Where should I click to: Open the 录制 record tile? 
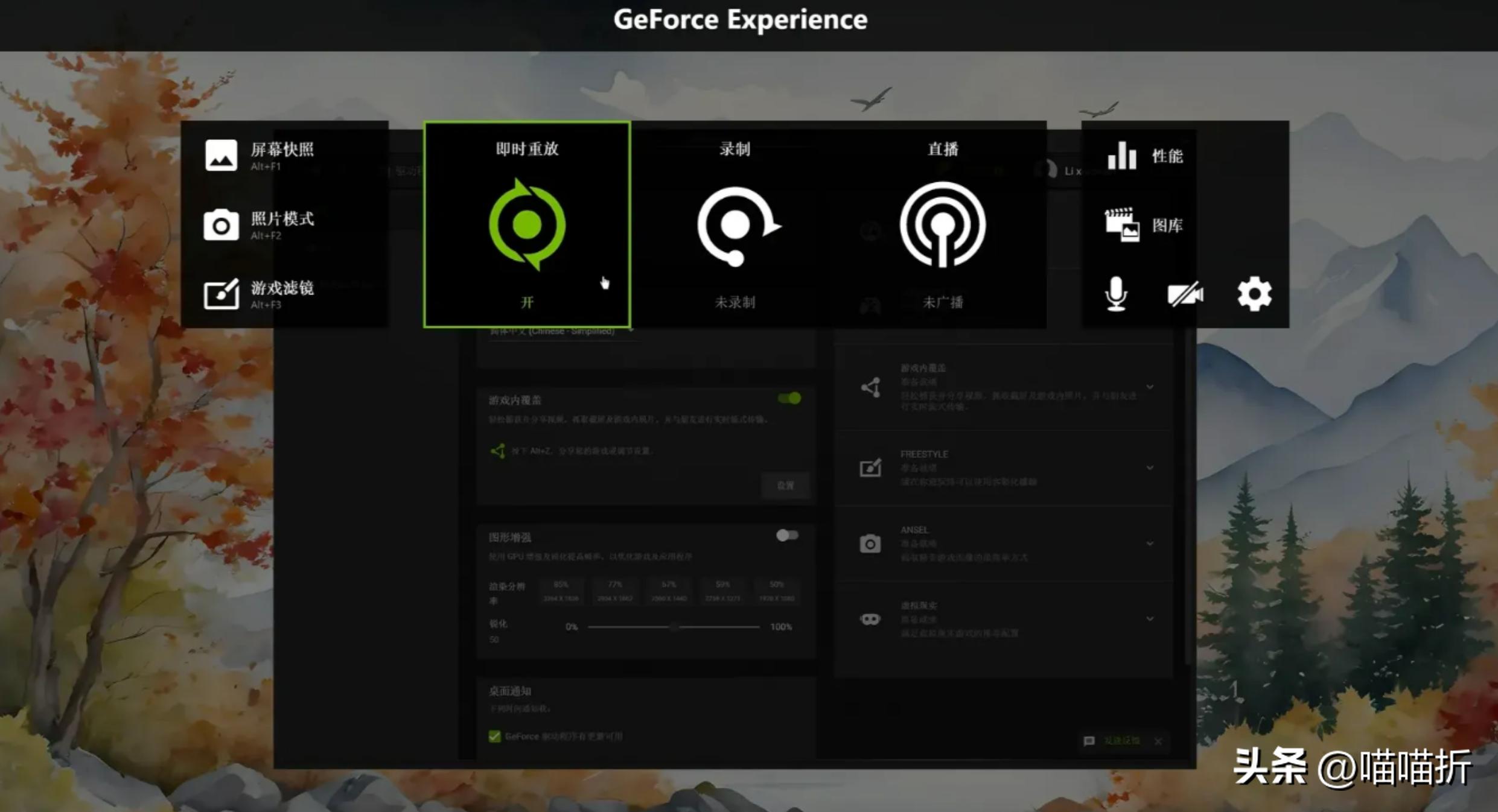tap(735, 224)
